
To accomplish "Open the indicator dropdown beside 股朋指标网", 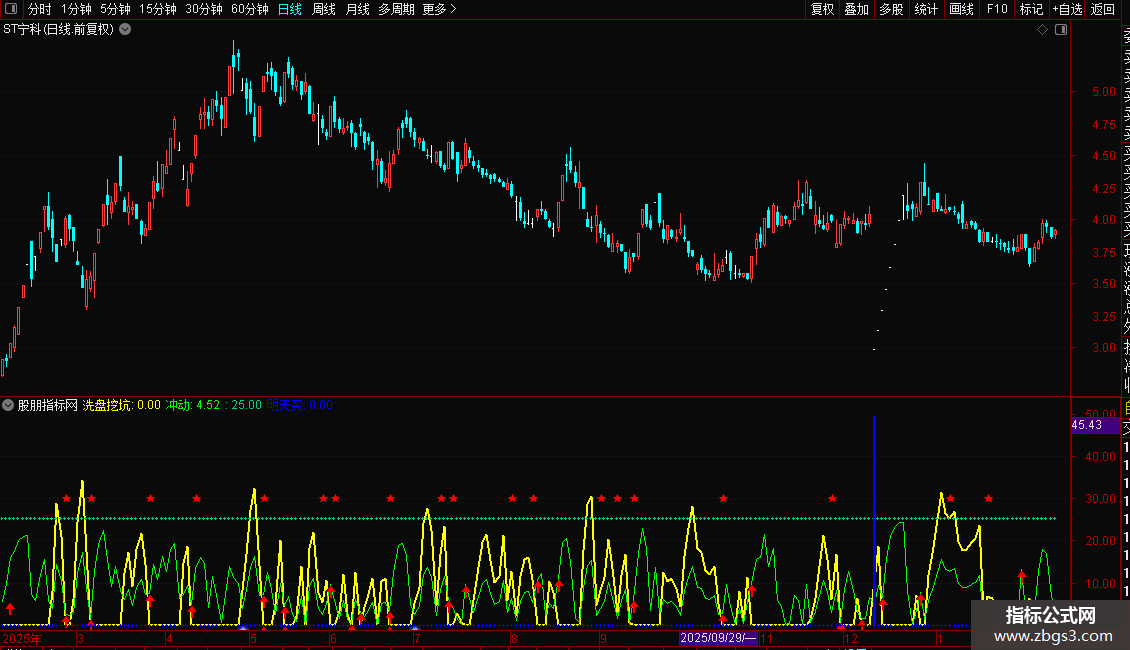I will click(x=8, y=405).
